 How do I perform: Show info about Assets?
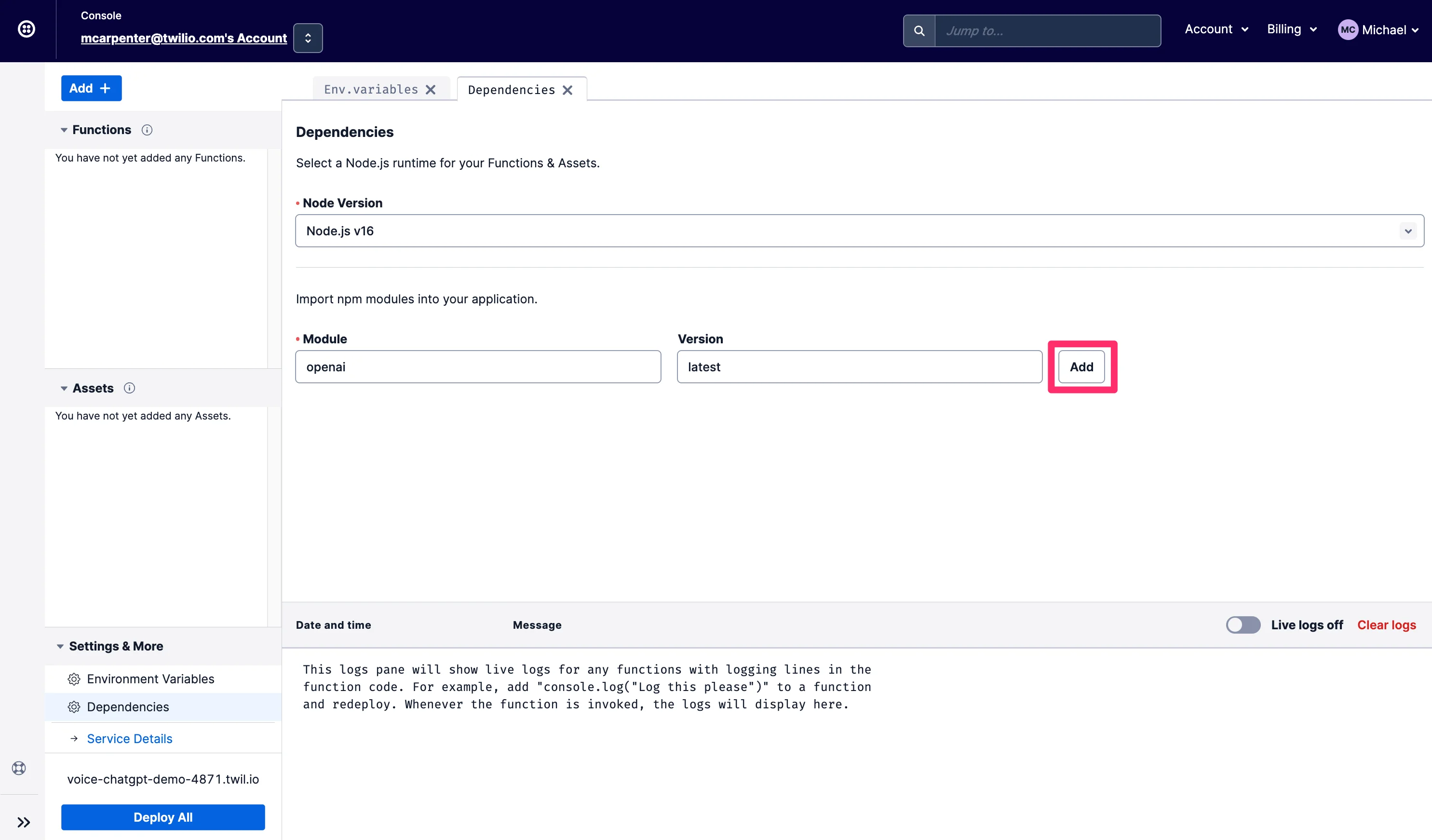pyautogui.click(x=130, y=388)
